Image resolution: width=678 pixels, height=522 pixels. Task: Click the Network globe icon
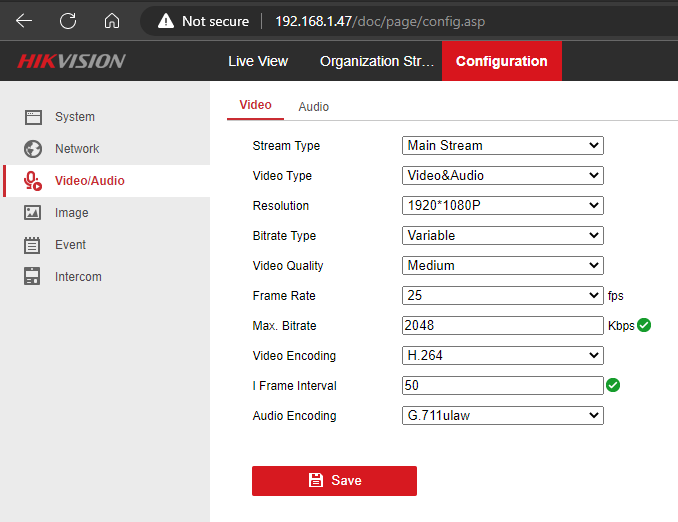click(33, 149)
